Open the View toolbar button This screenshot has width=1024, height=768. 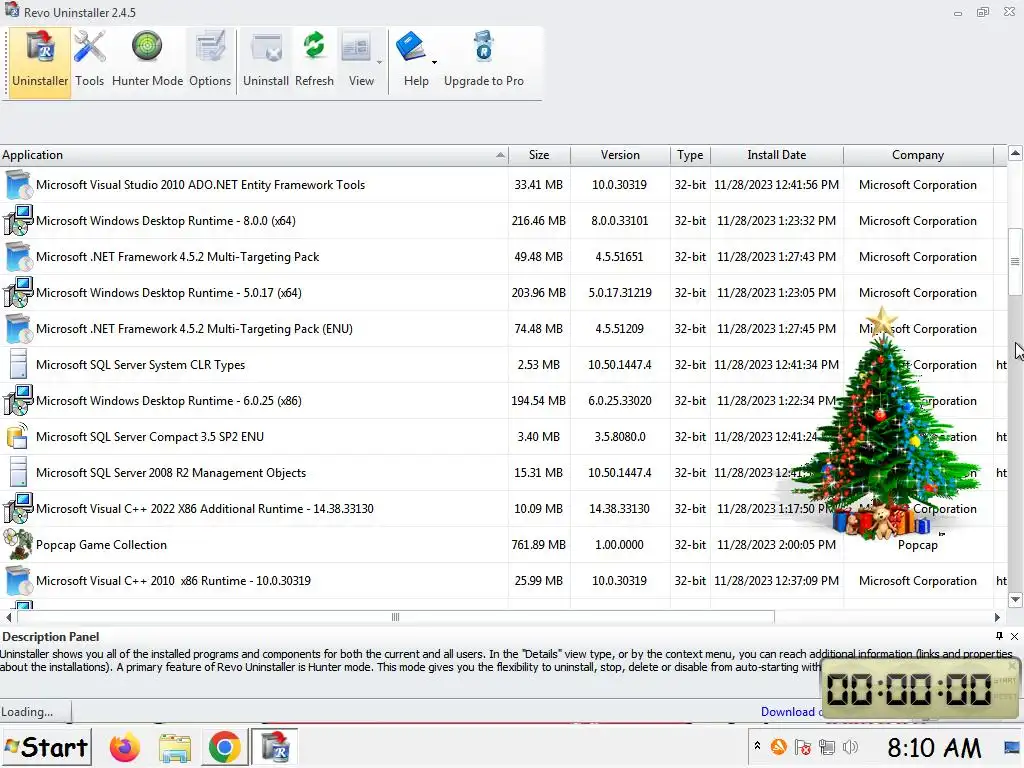tap(358, 62)
